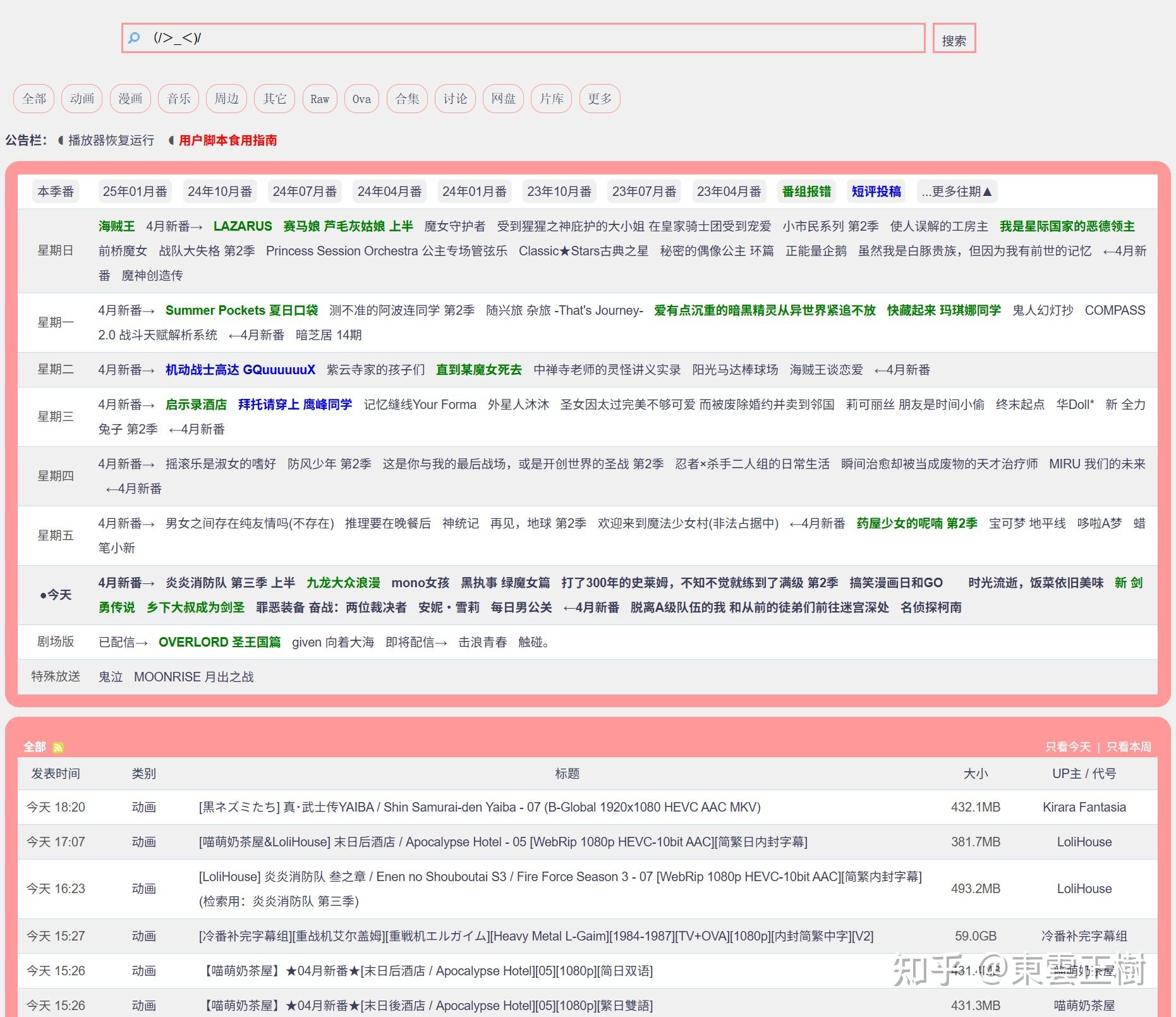Switch to 24年10月番 schedule
The width and height of the screenshot is (1176, 1017).
(x=220, y=192)
